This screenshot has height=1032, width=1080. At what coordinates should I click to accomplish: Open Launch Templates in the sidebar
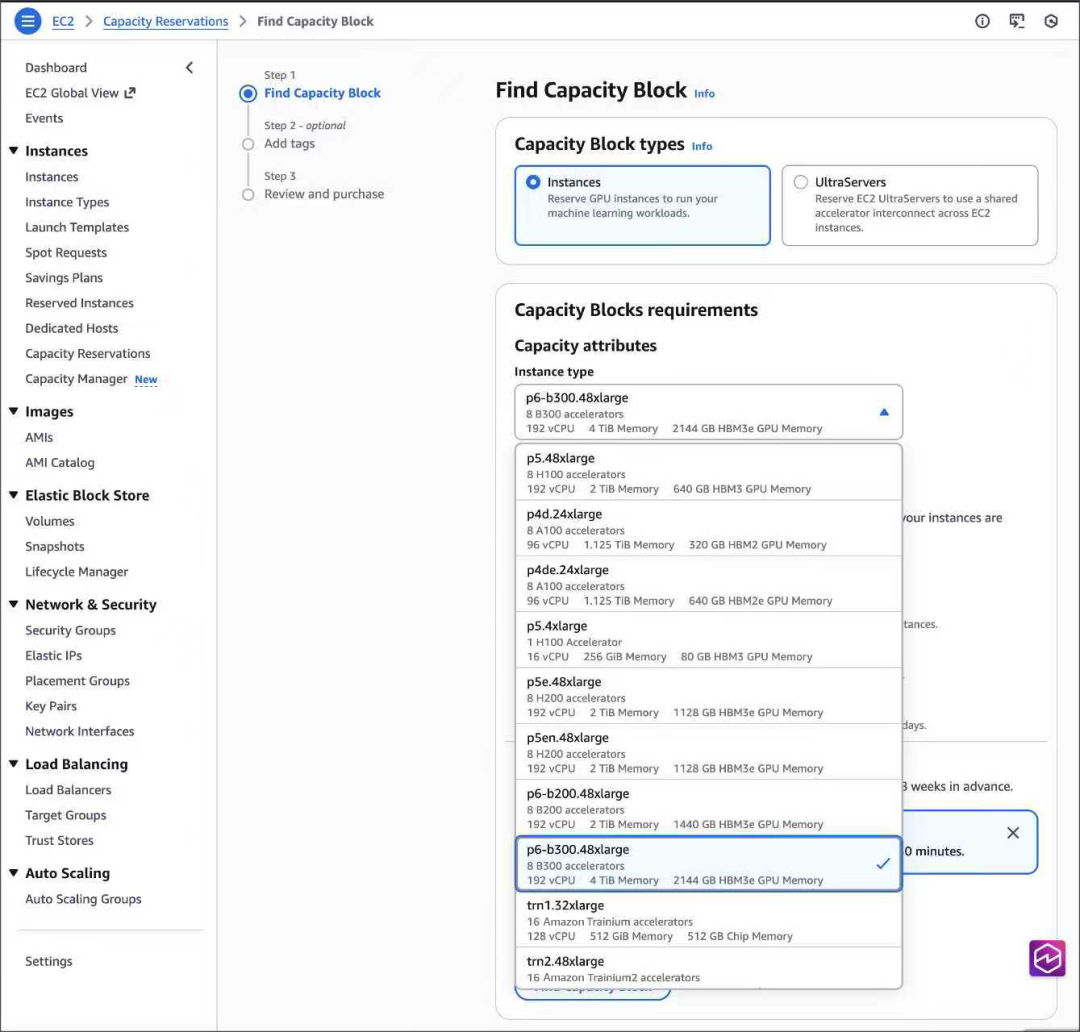77,227
